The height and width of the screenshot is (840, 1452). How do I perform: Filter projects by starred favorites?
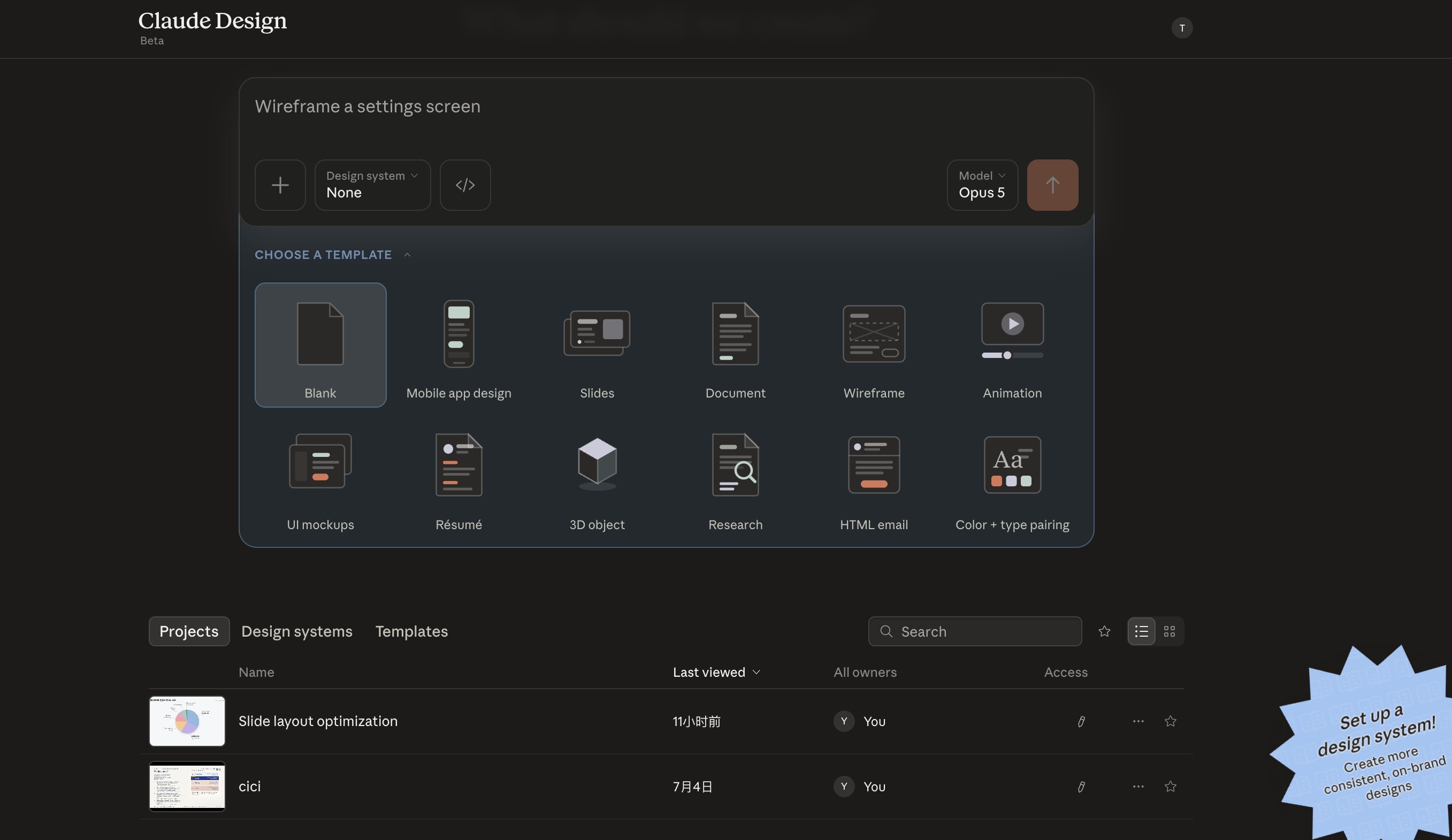point(1104,631)
